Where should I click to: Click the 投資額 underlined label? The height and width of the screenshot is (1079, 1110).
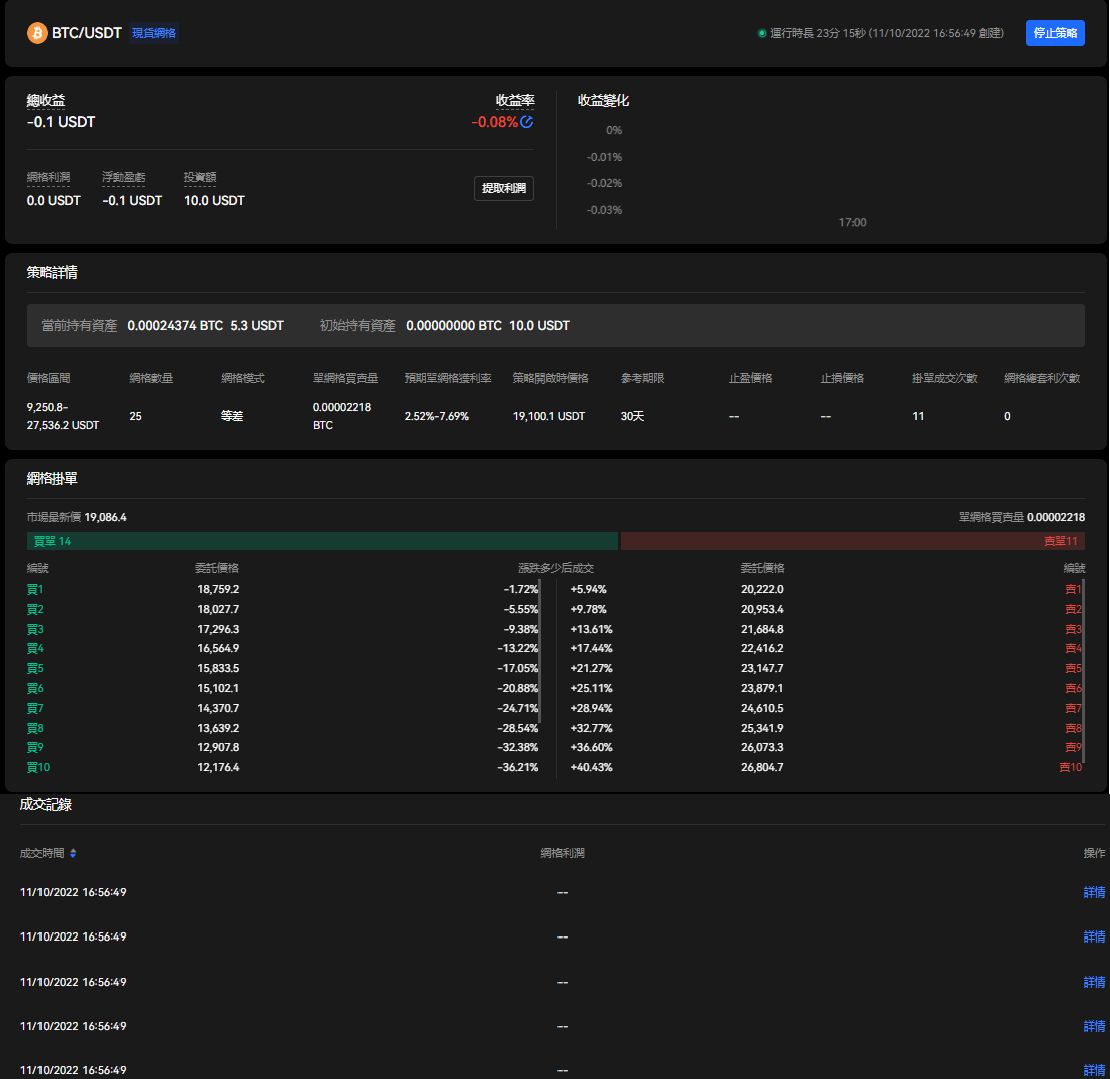[x=200, y=178]
